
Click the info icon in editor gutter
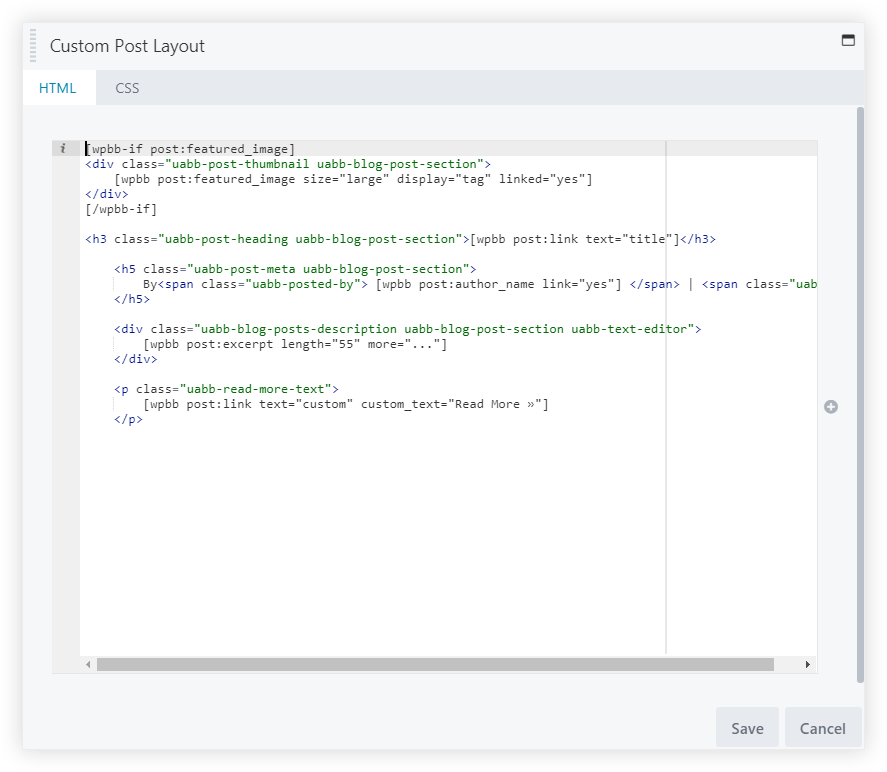point(63,148)
